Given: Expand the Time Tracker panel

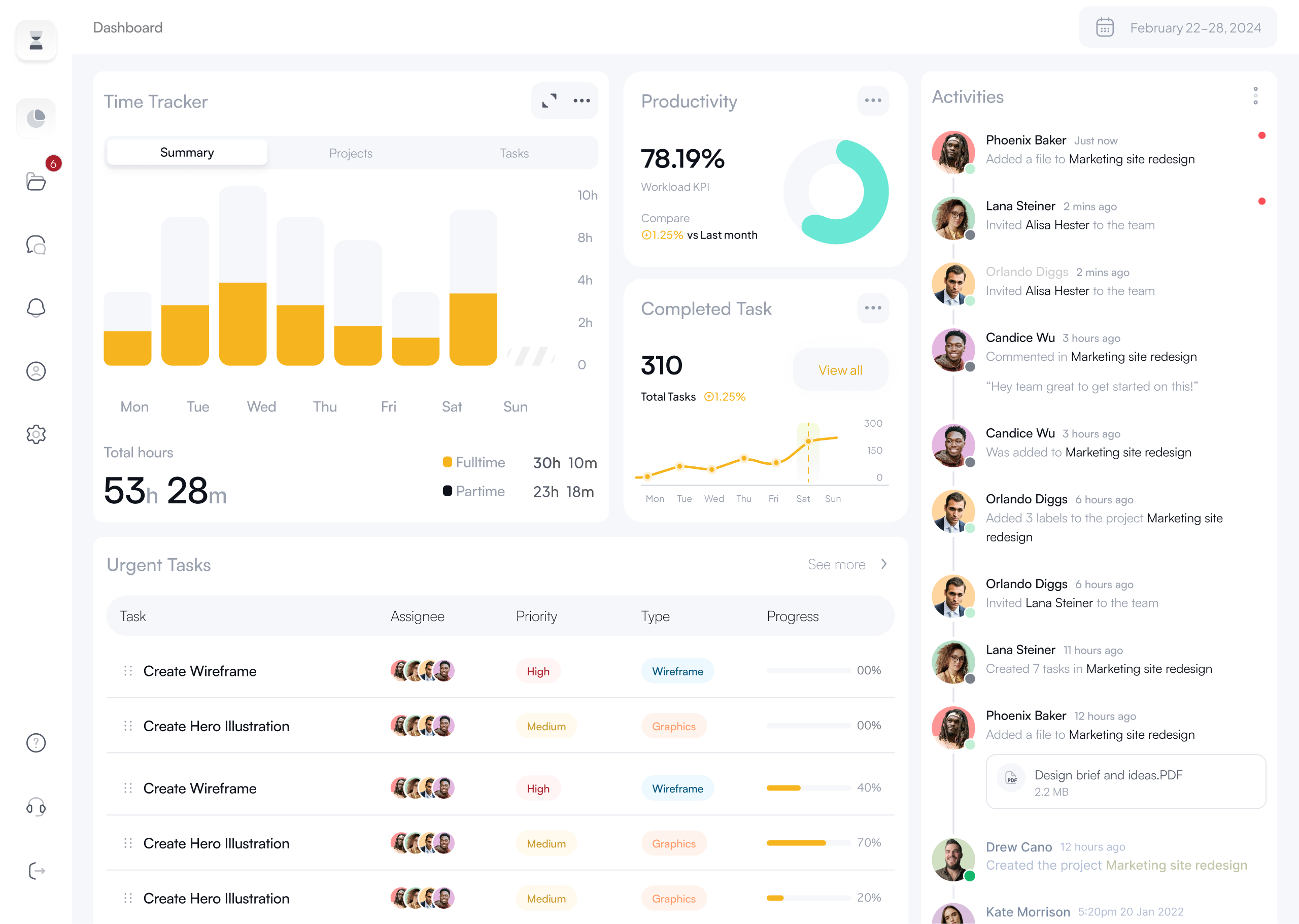Looking at the screenshot, I should tap(549, 100).
